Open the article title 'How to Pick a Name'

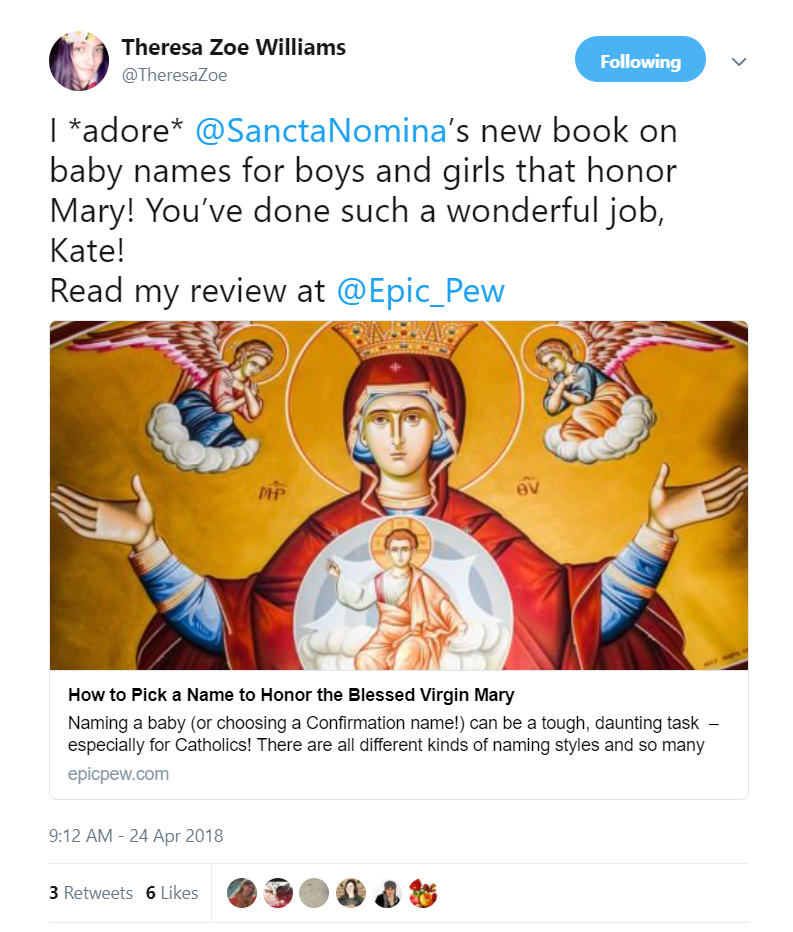(x=291, y=695)
